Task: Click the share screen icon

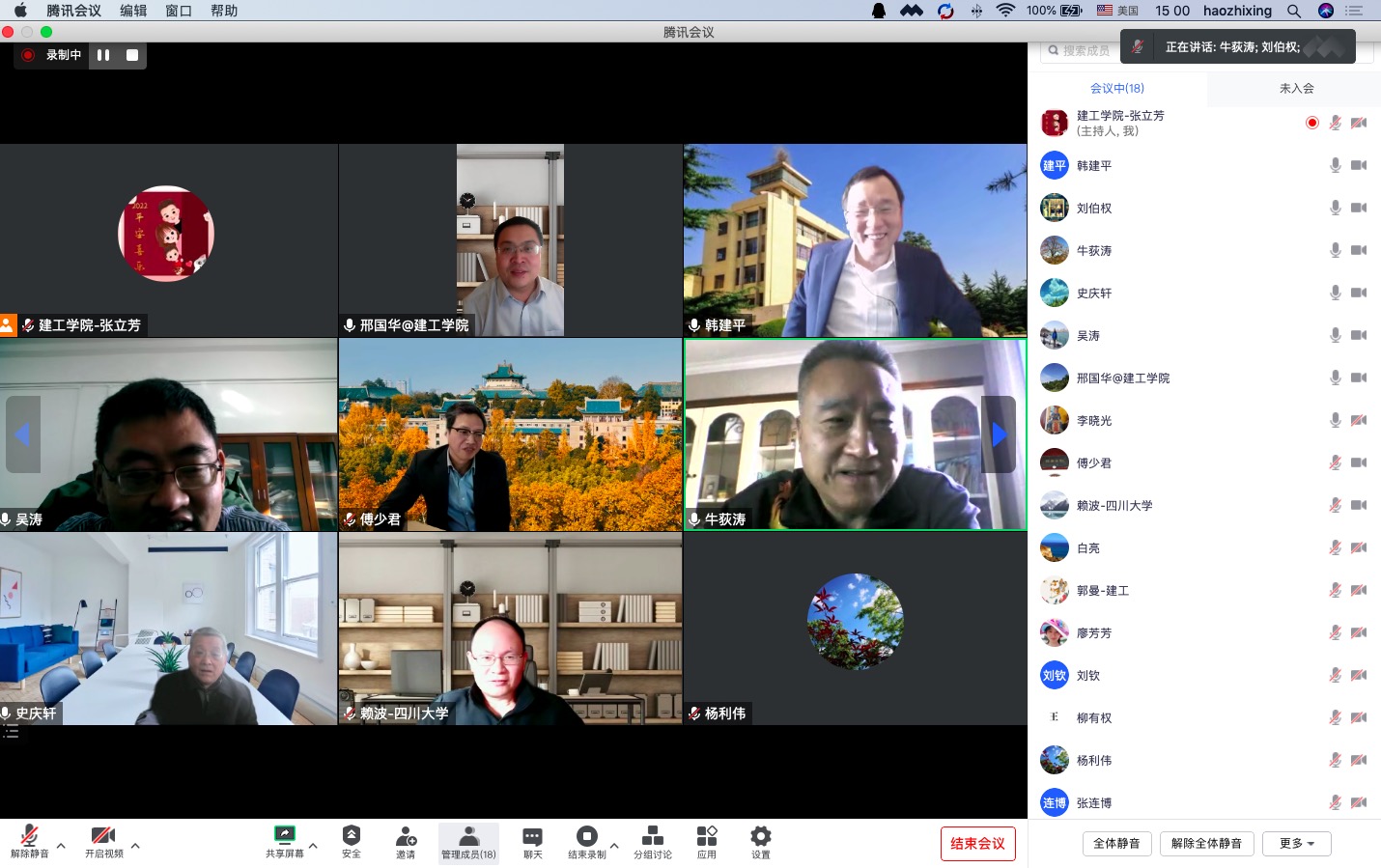Action: pyautogui.click(x=285, y=836)
